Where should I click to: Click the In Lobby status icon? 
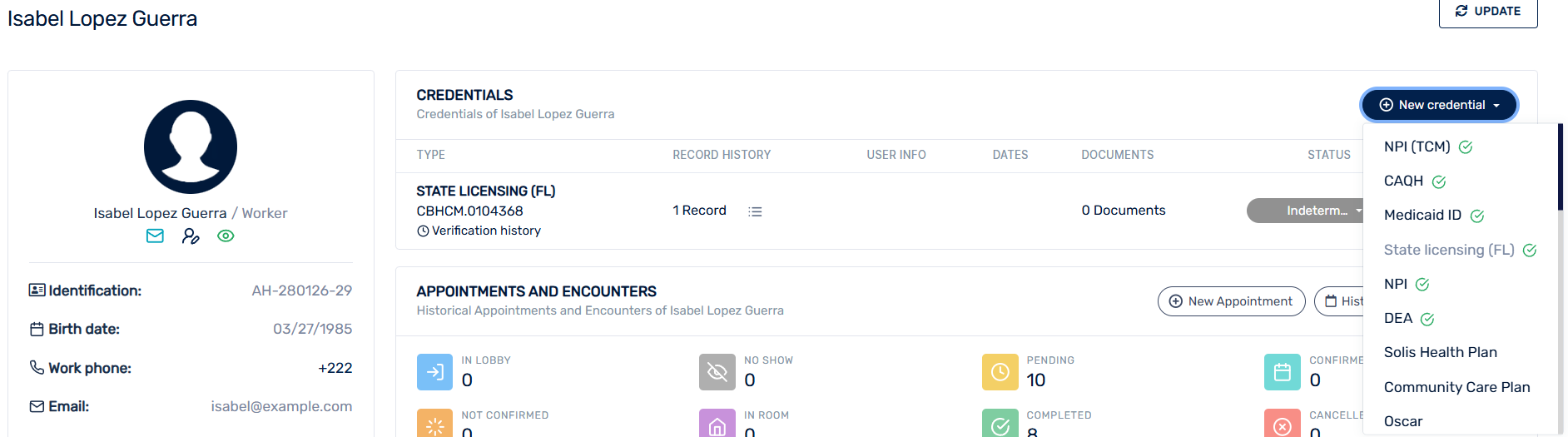(x=434, y=372)
